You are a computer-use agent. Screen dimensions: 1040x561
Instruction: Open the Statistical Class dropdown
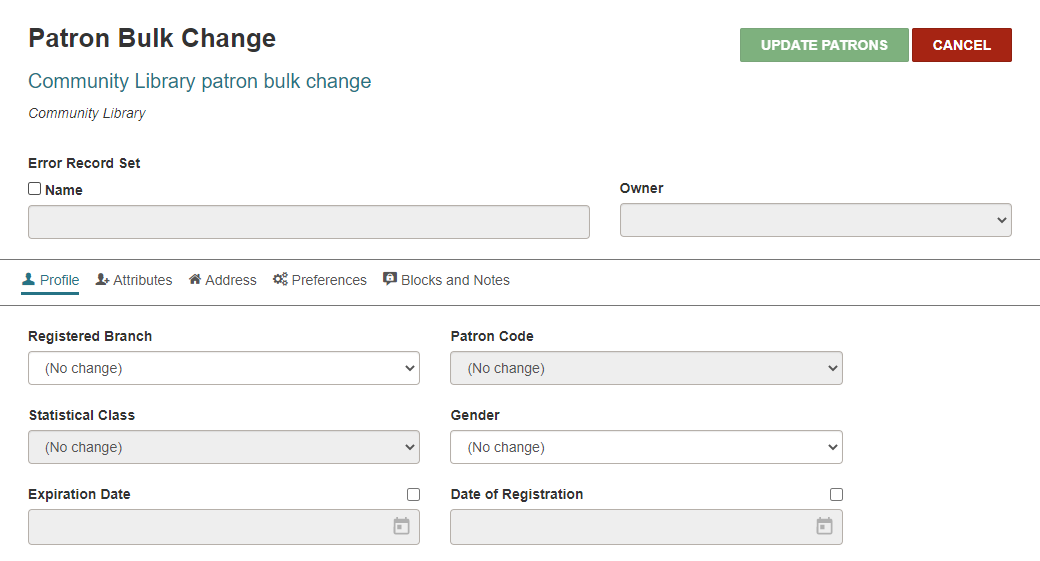(x=224, y=447)
